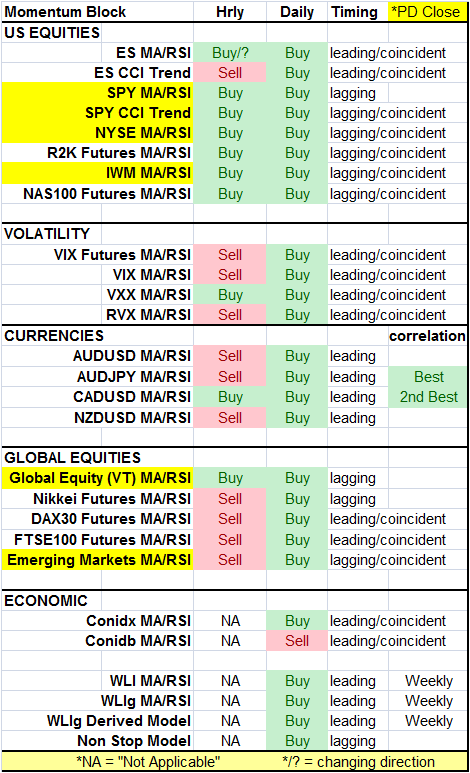Select the ES CCI Trend hourly Sell cell

tap(230, 72)
